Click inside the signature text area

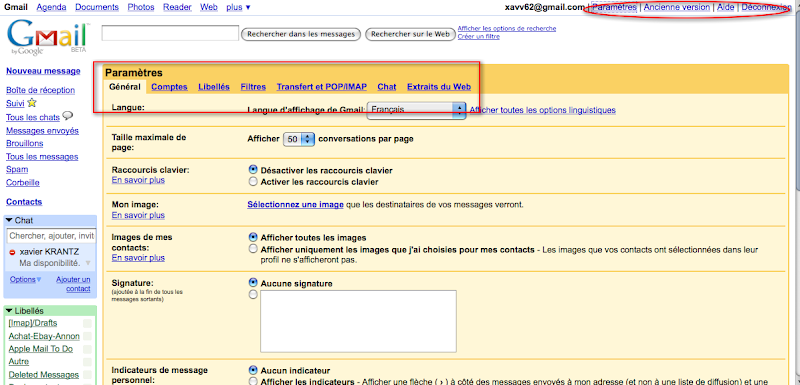358,321
